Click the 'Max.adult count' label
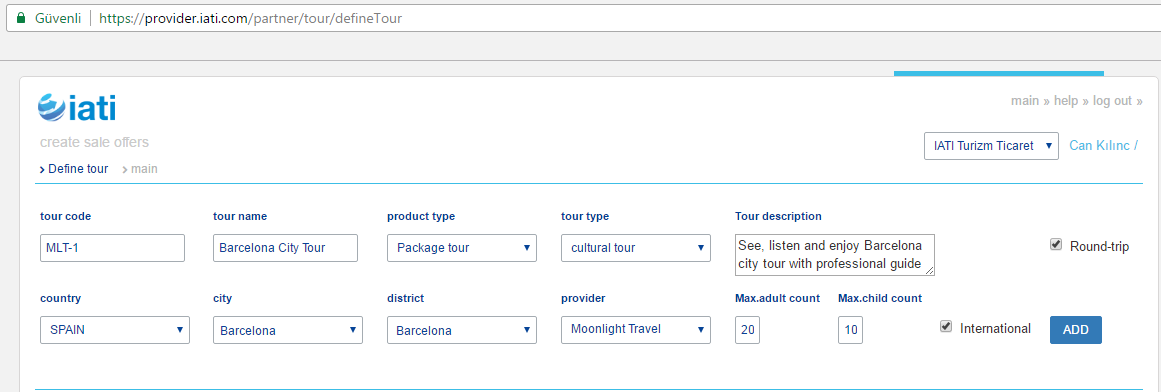The height and width of the screenshot is (392, 1161). [x=777, y=299]
